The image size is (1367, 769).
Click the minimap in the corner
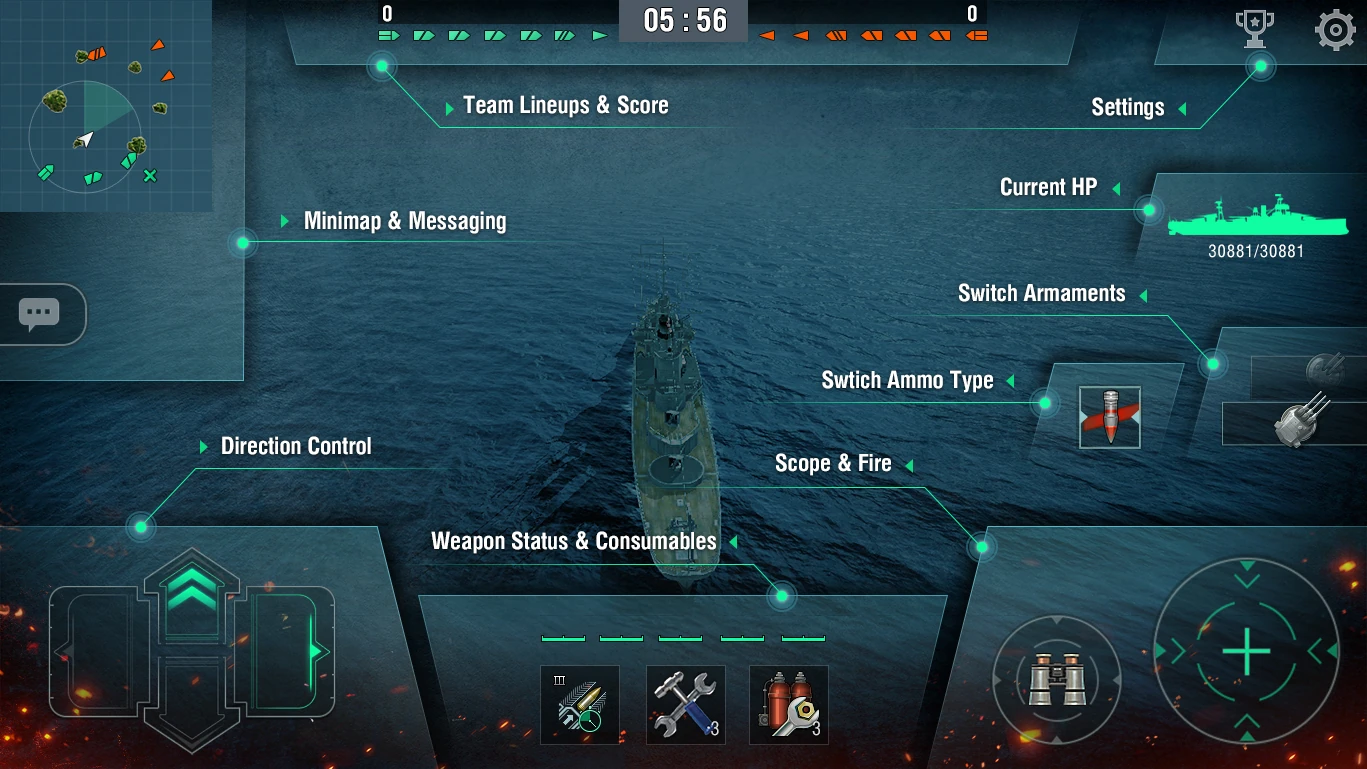click(106, 105)
